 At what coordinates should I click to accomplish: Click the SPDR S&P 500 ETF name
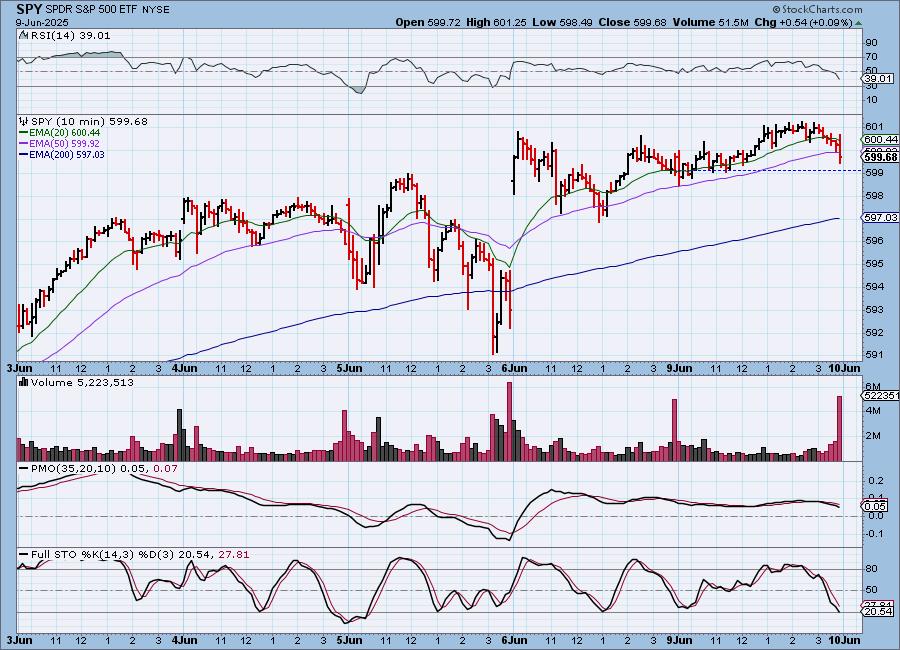pos(91,10)
